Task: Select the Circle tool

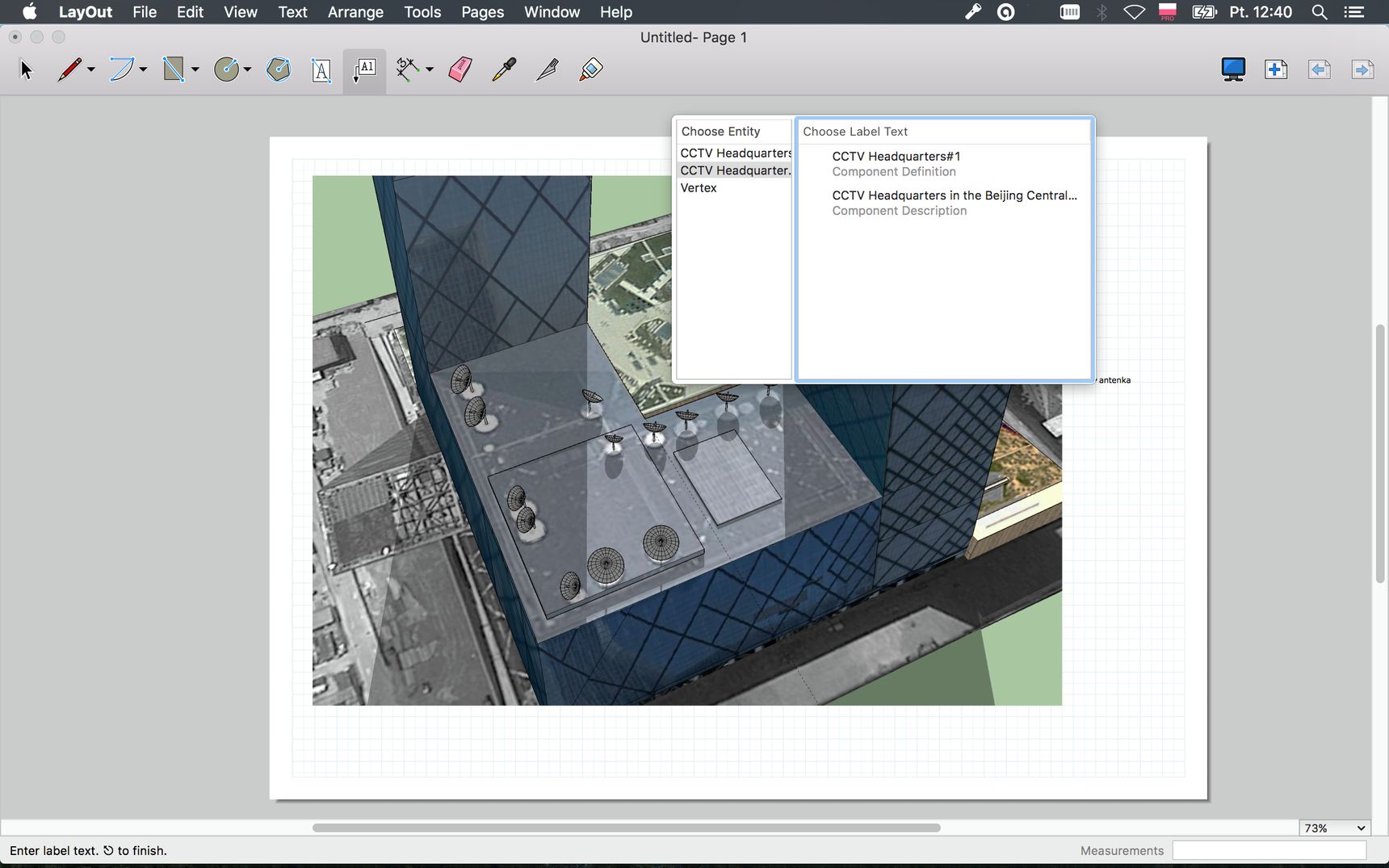Action: [226, 70]
